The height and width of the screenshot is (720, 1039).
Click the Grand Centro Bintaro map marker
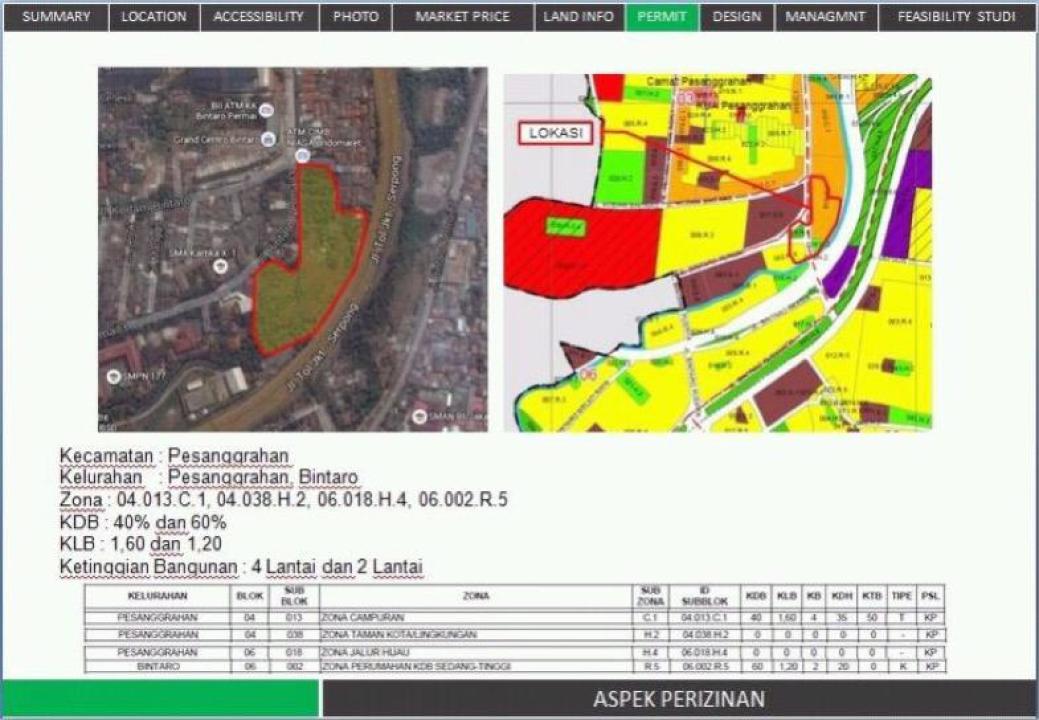[x=267, y=139]
